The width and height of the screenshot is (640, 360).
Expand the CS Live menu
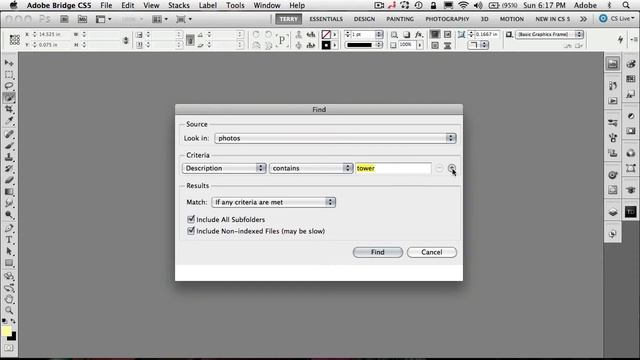click(617, 19)
